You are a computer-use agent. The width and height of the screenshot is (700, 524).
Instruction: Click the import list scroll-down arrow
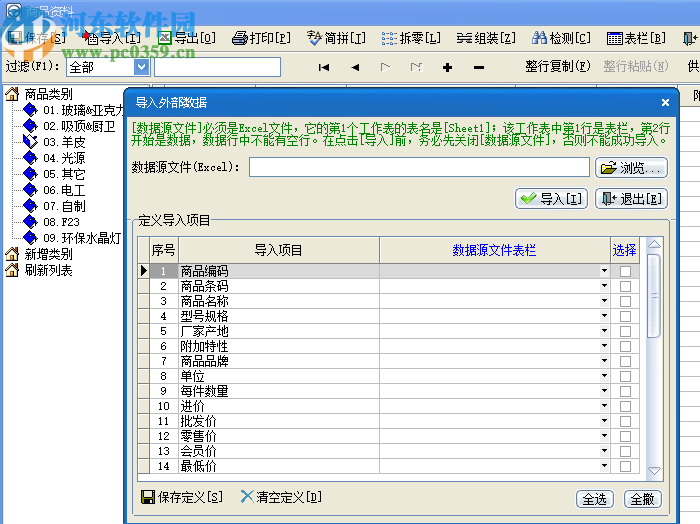(654, 470)
